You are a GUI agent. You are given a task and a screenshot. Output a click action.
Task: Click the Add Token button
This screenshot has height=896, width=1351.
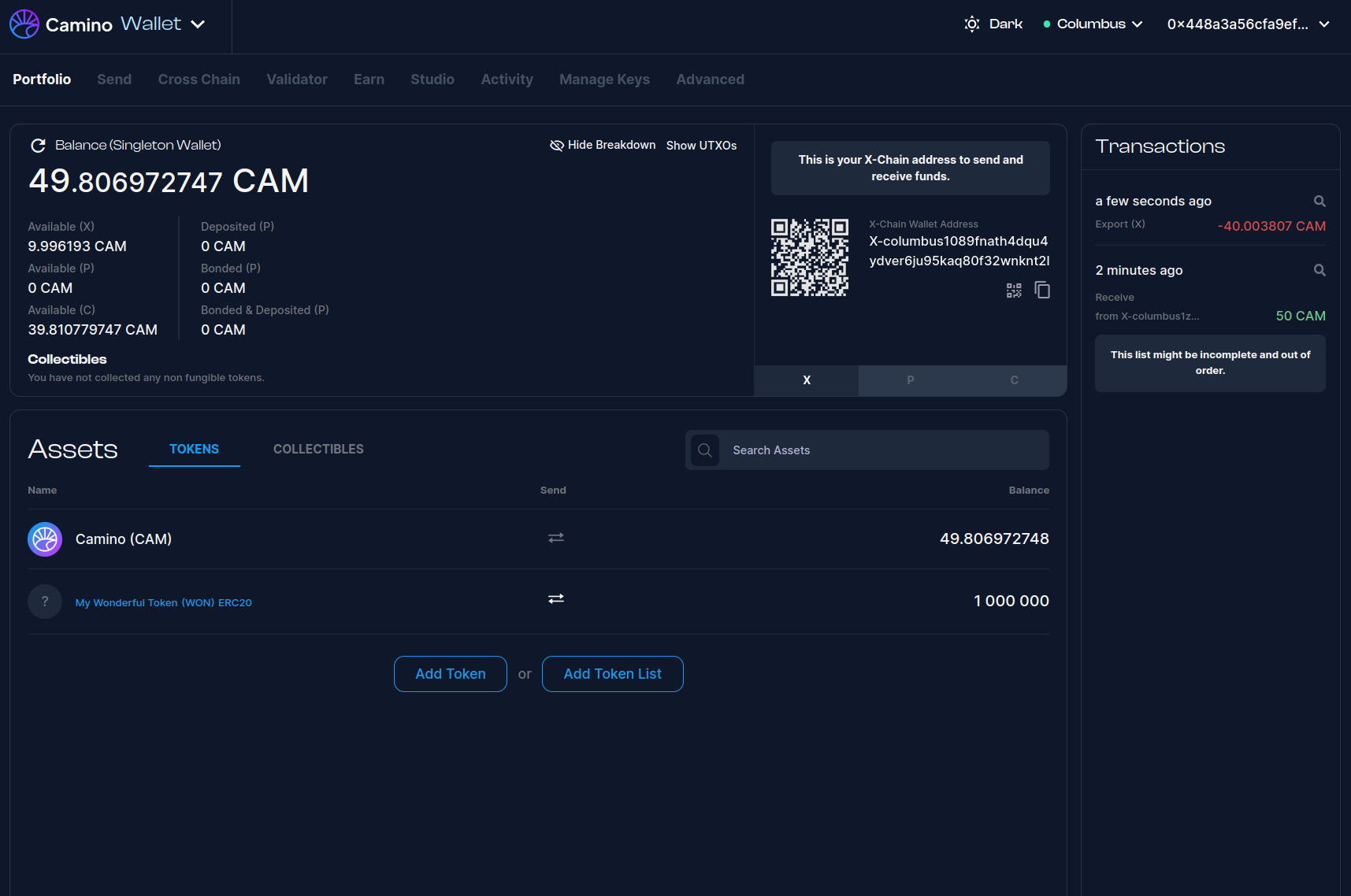coord(450,674)
